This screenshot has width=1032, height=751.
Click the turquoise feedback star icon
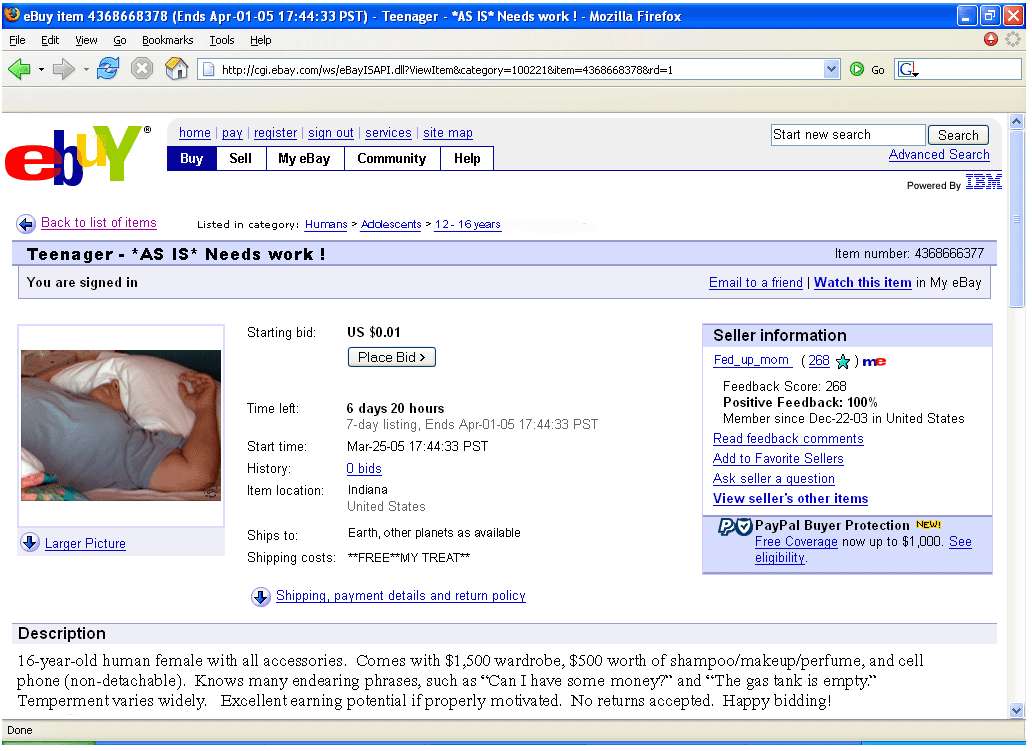(842, 361)
